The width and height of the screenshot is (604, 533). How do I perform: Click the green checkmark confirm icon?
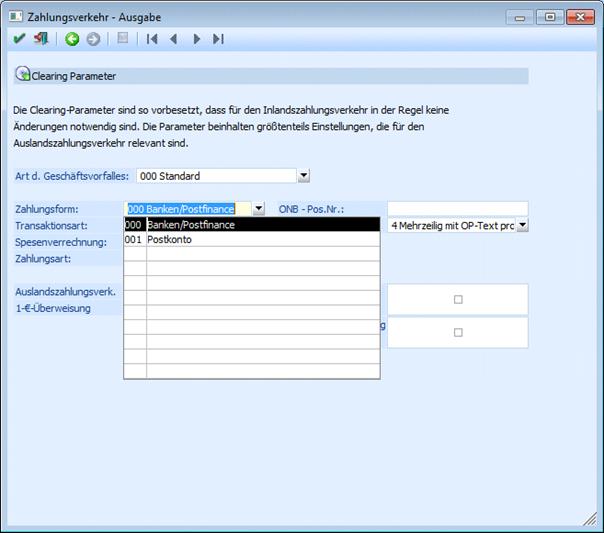(19, 39)
